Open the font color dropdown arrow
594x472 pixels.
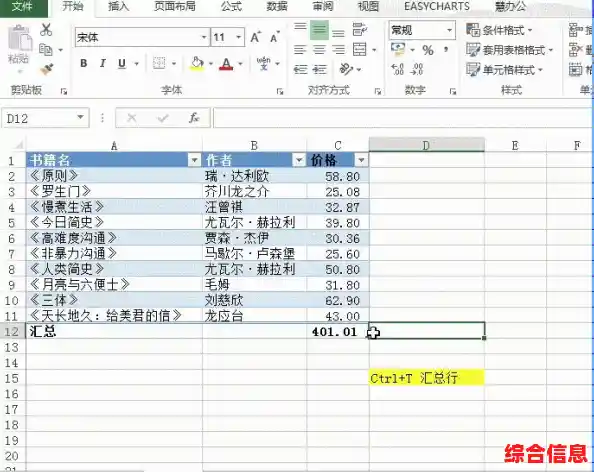pos(240,64)
